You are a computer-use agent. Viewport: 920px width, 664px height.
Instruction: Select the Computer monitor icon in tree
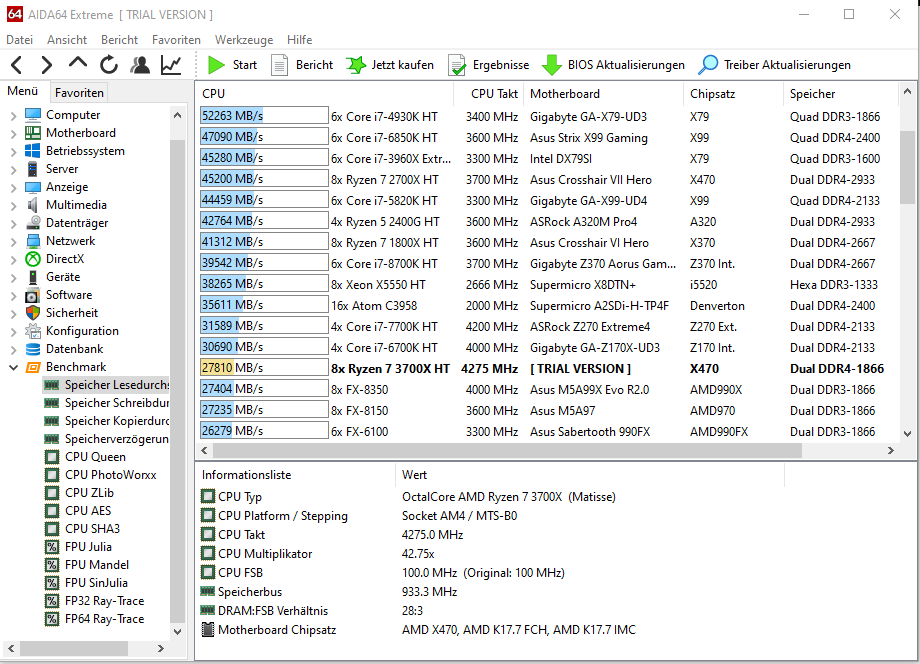pyautogui.click(x=33, y=114)
